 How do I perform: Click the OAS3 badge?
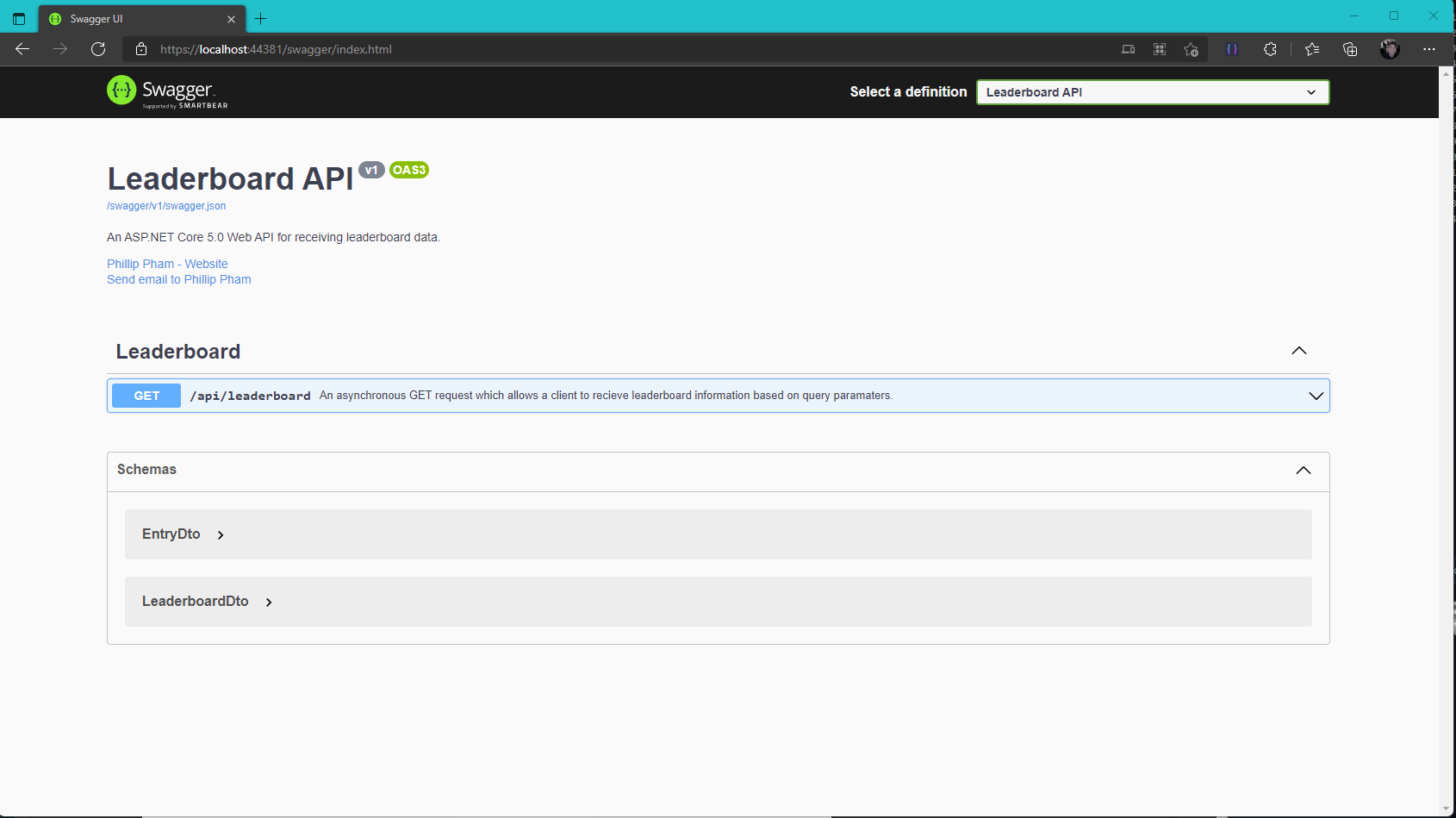point(409,170)
